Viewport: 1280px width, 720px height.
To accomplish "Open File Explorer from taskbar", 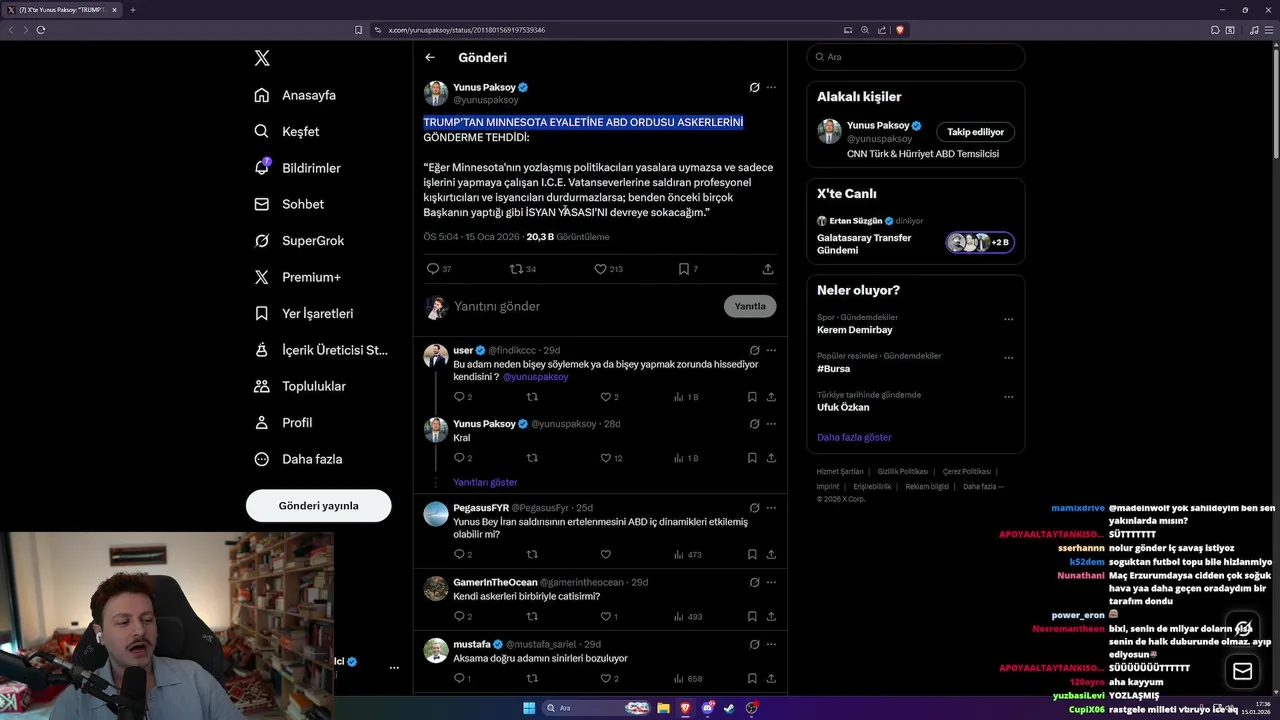I will pos(663,708).
